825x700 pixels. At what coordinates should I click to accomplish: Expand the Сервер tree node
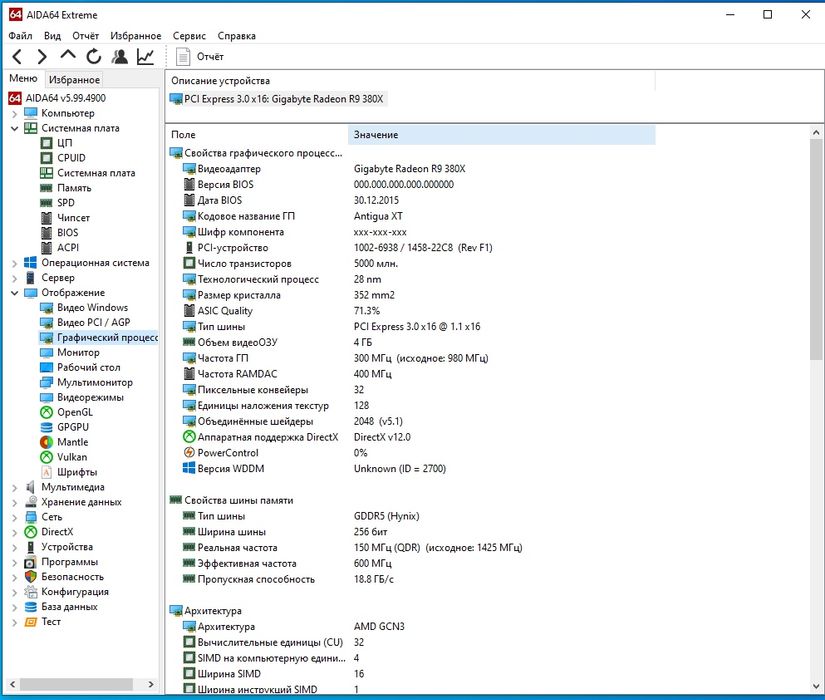point(14,277)
